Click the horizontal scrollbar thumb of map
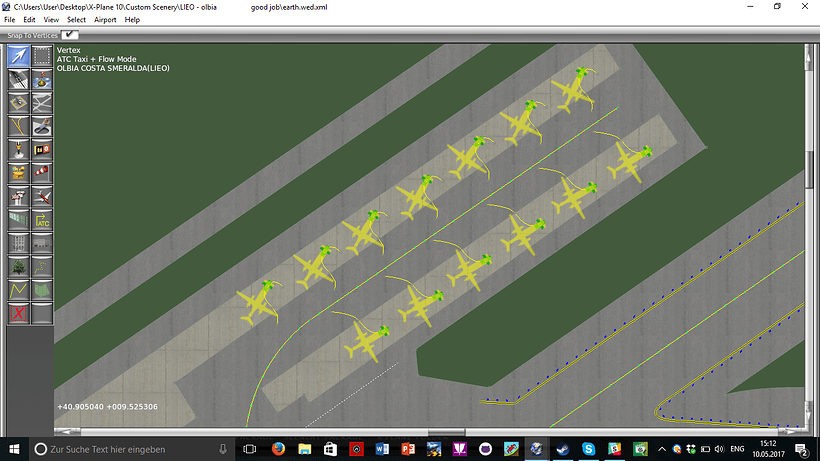820x461 pixels. tap(446, 432)
